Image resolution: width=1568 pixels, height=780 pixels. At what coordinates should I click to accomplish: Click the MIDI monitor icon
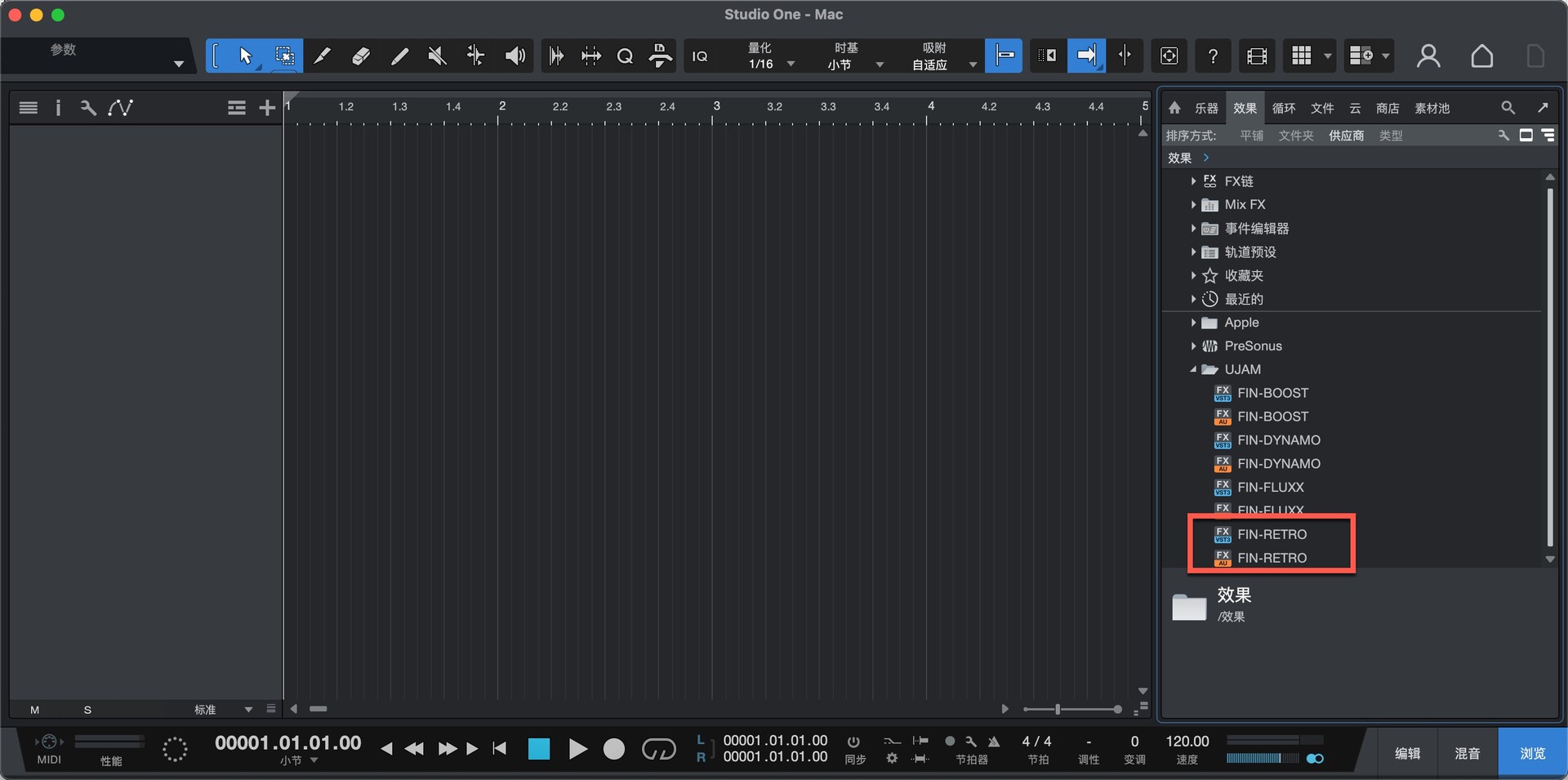[49, 742]
